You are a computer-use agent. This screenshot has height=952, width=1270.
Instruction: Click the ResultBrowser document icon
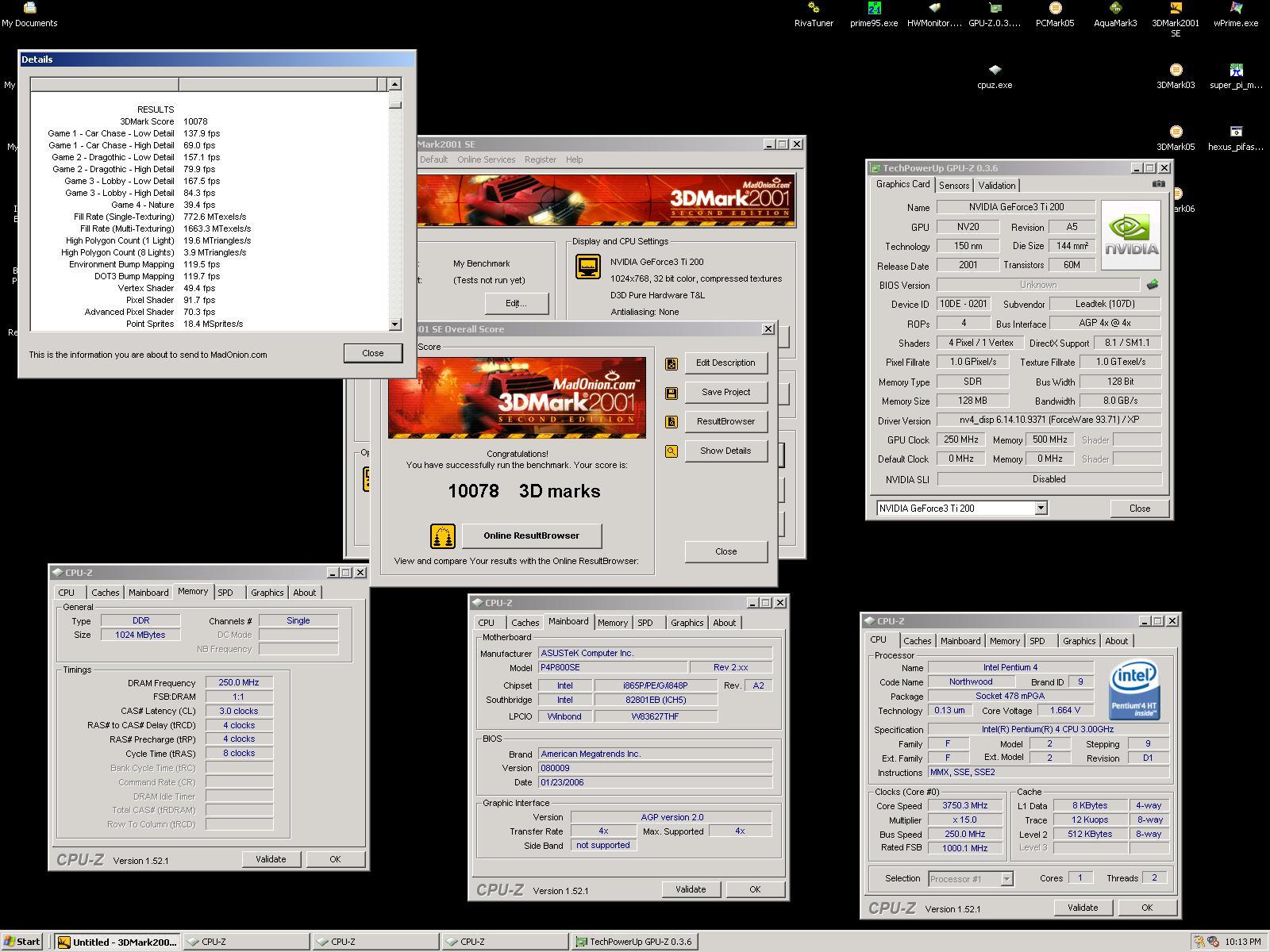pos(672,422)
